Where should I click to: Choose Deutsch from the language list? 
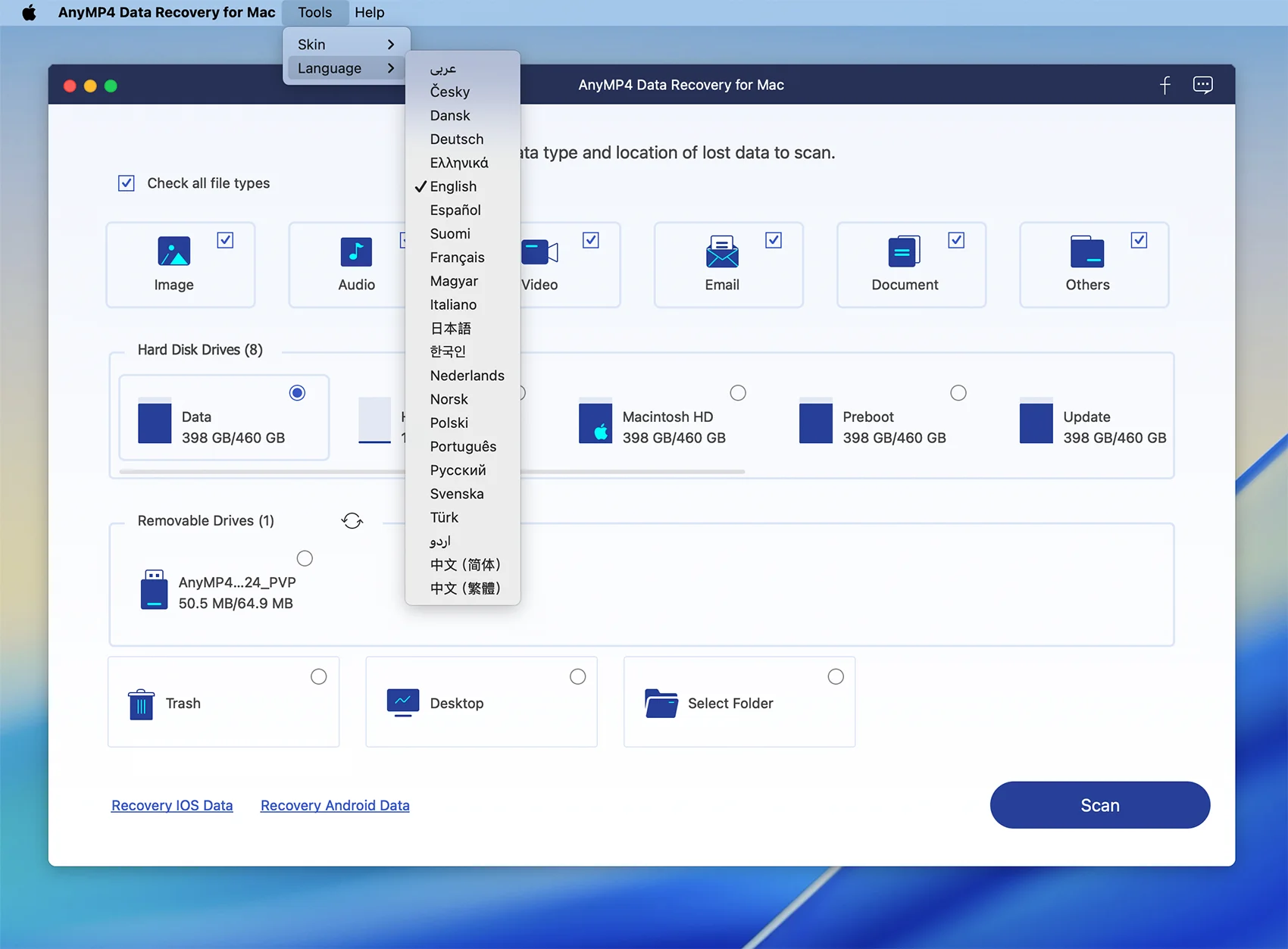click(457, 139)
